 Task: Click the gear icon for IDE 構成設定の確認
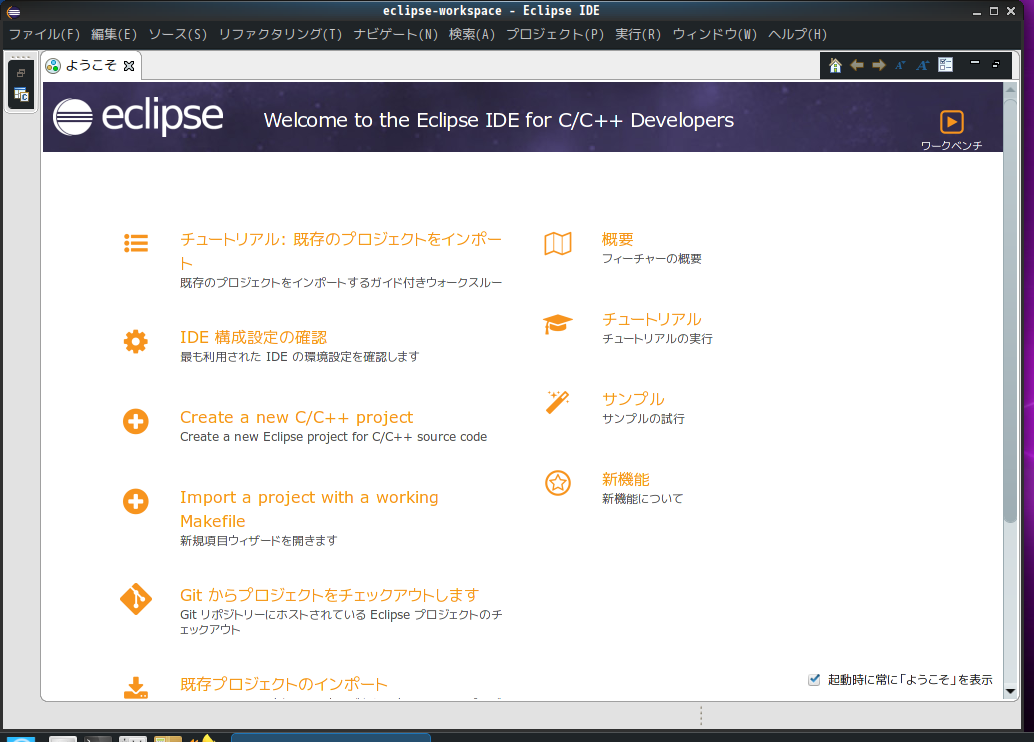pos(136,342)
